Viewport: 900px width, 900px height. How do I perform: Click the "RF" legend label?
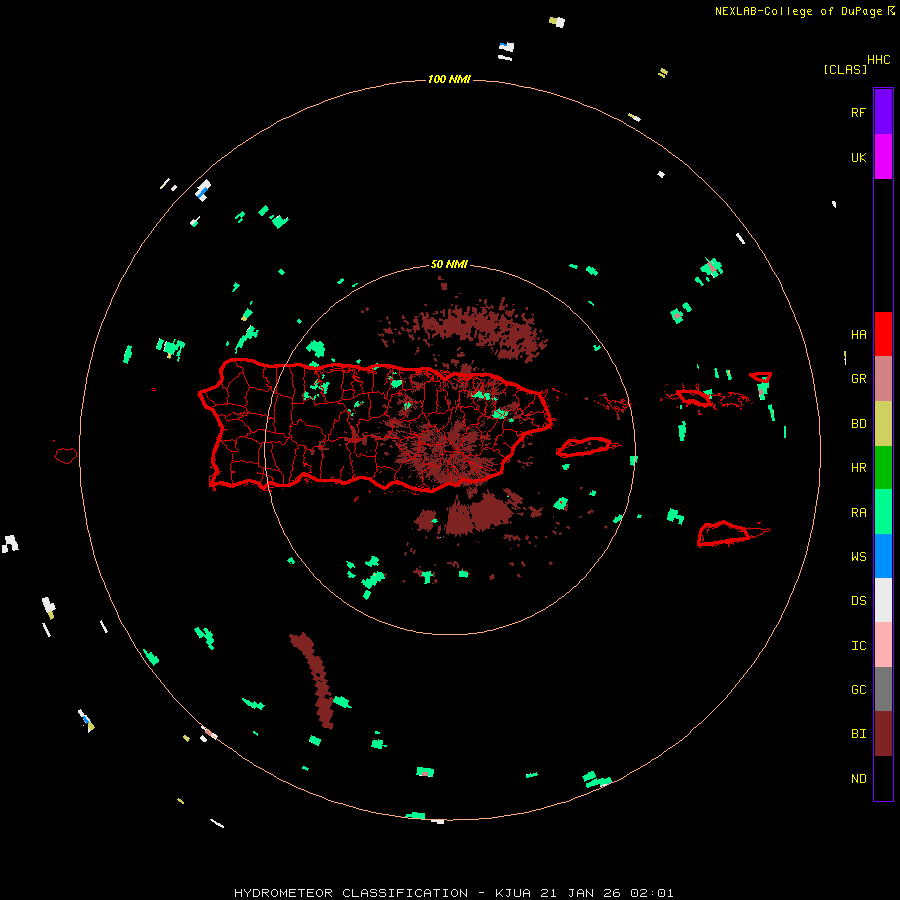tap(858, 112)
